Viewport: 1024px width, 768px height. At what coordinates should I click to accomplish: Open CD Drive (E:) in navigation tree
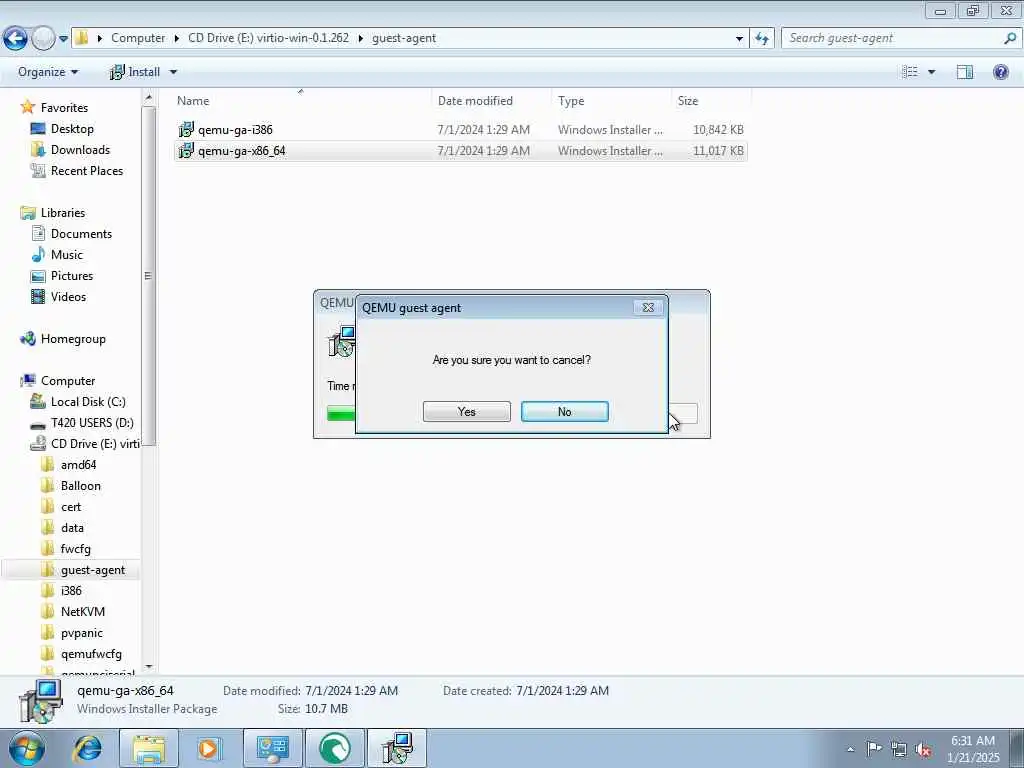coord(95,443)
